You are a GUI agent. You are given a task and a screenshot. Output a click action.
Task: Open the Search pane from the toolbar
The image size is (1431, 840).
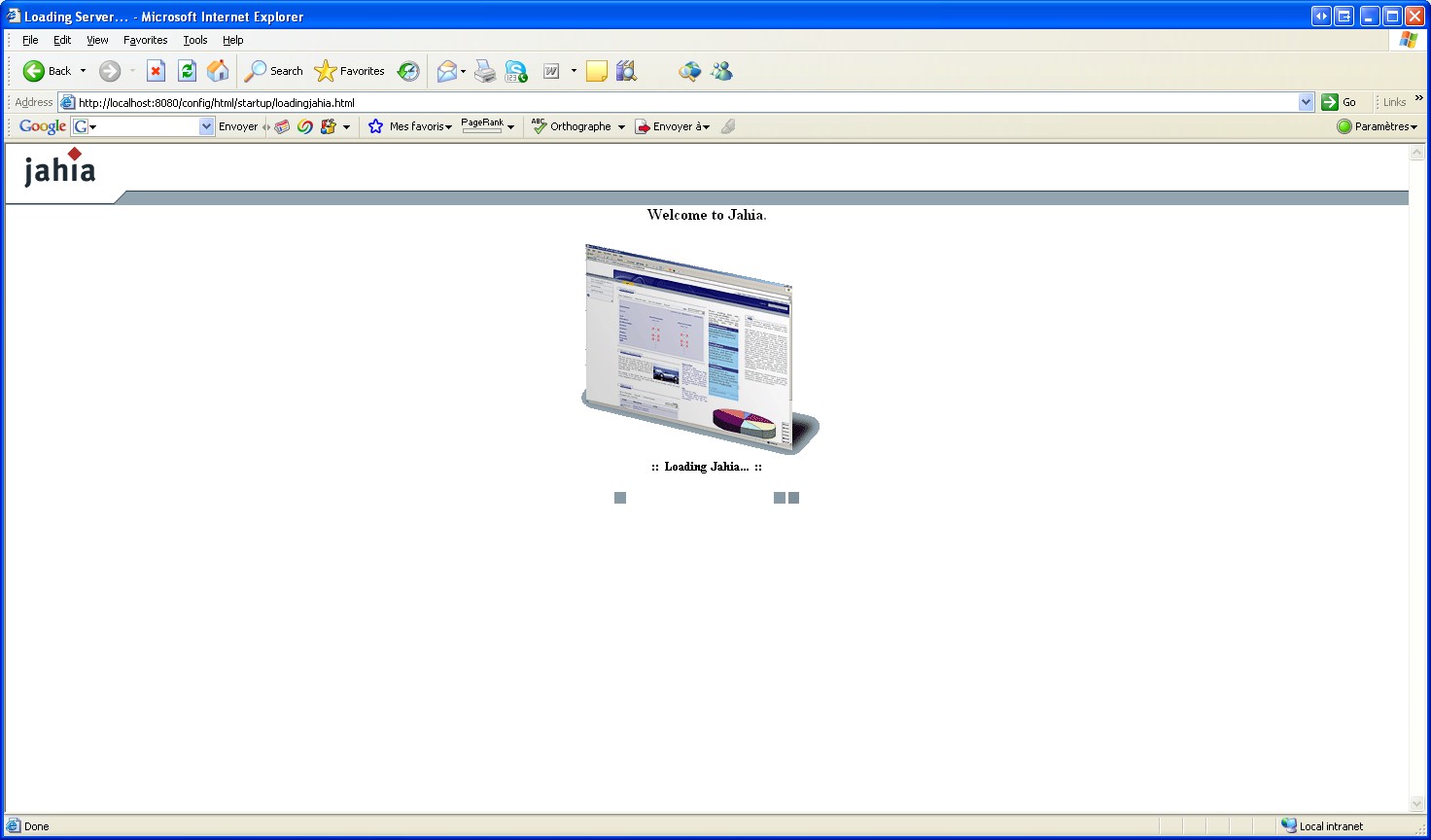(x=273, y=71)
